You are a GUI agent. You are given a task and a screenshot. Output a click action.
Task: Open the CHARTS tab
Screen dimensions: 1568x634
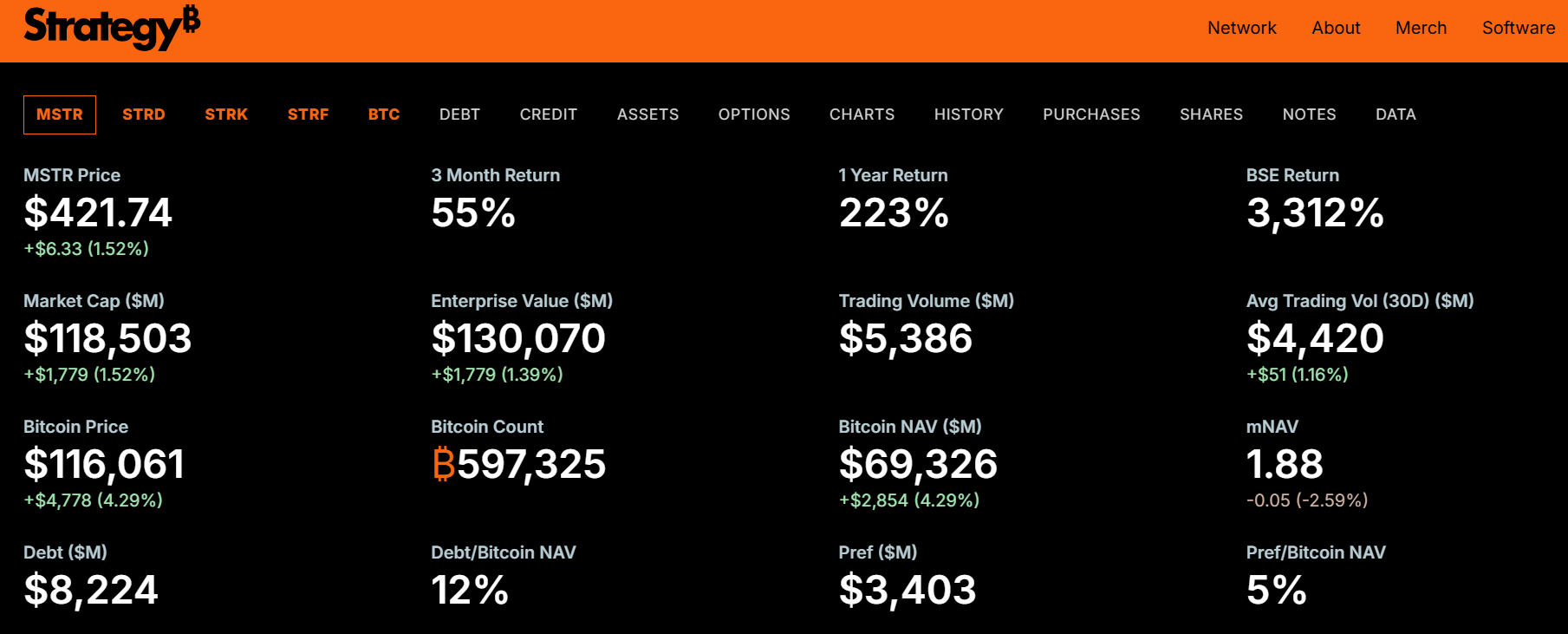click(x=862, y=114)
